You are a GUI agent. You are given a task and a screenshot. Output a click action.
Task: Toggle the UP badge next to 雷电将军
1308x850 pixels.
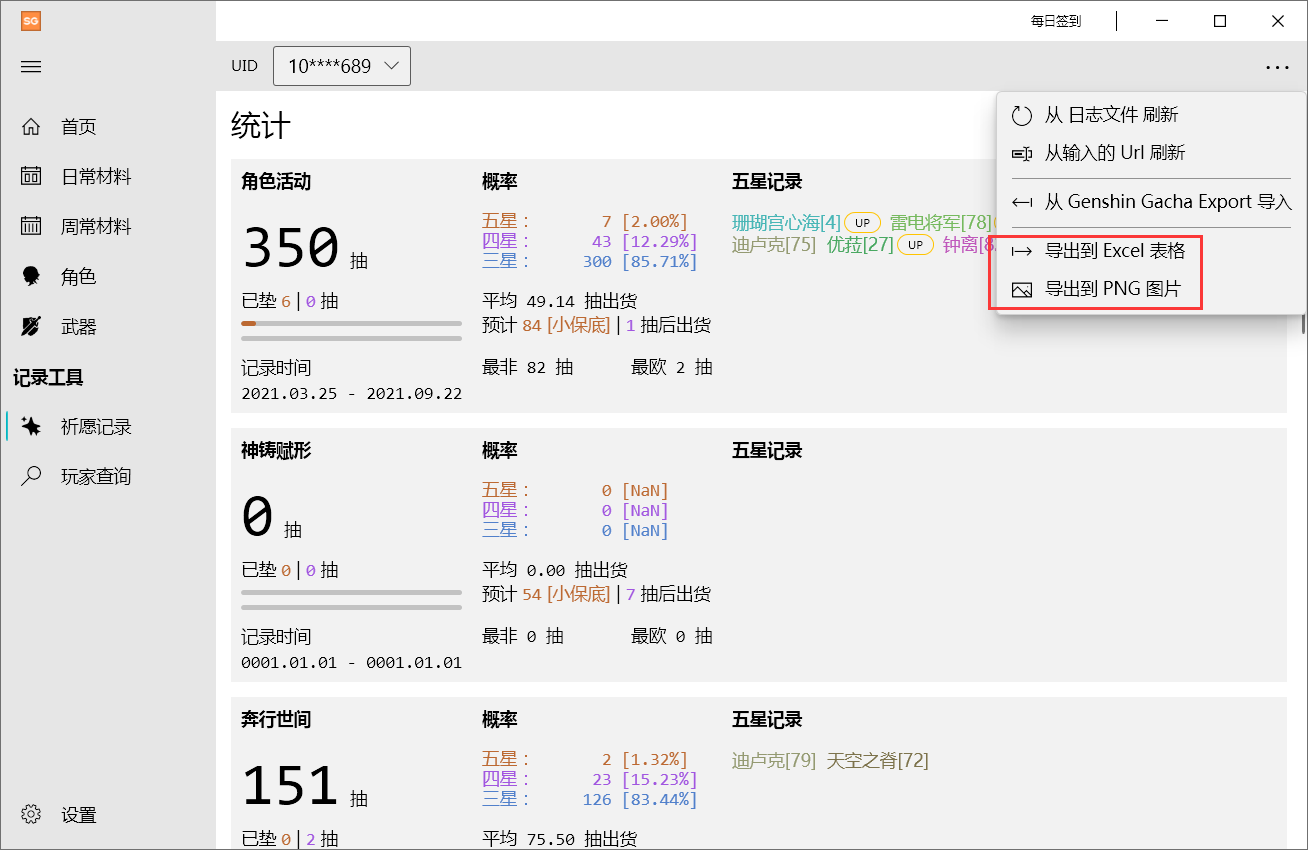(862, 222)
